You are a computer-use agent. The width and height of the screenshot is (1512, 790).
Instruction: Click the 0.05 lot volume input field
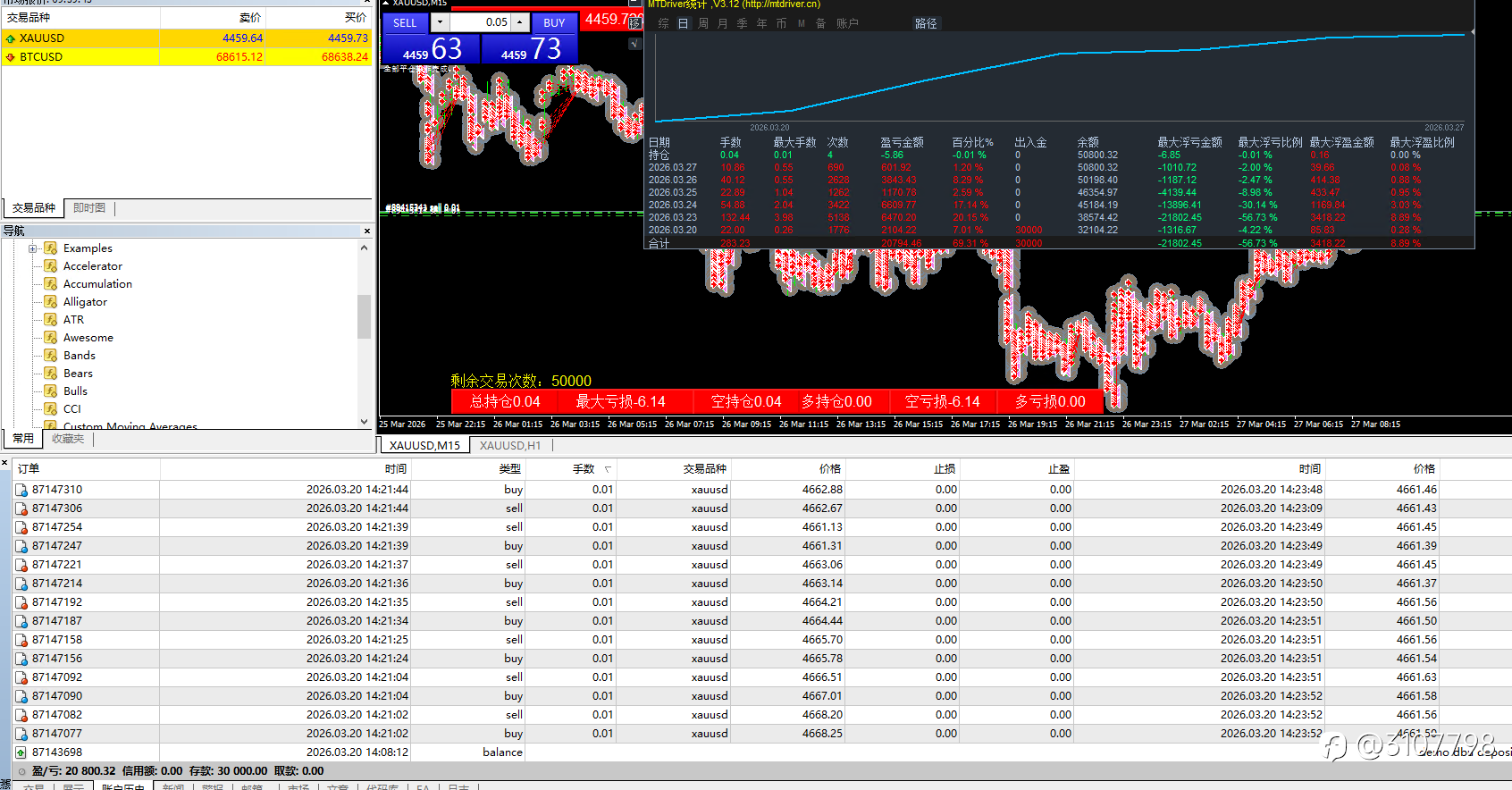click(480, 22)
